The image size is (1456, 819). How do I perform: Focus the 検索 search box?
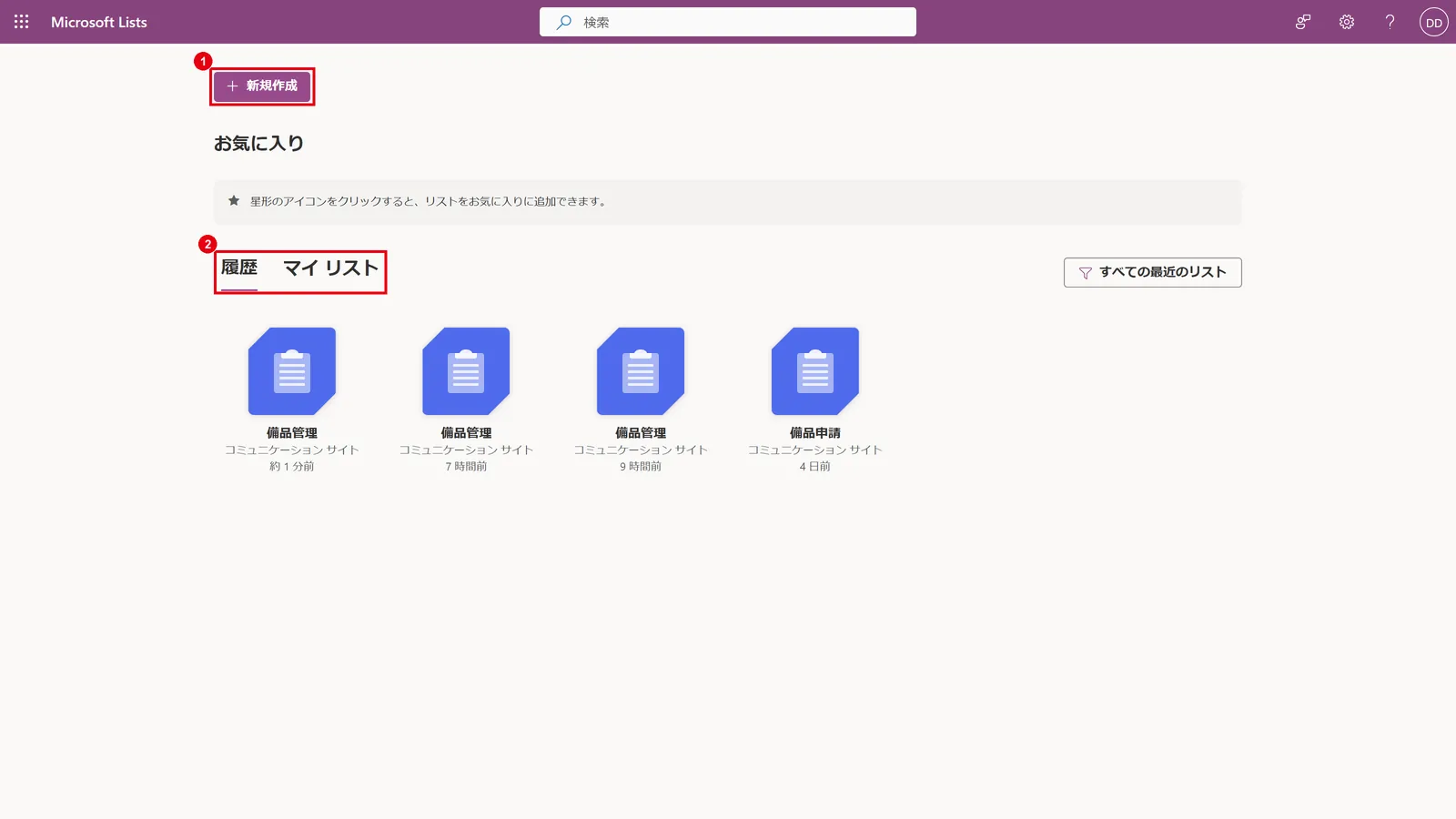pyautogui.click(x=727, y=22)
